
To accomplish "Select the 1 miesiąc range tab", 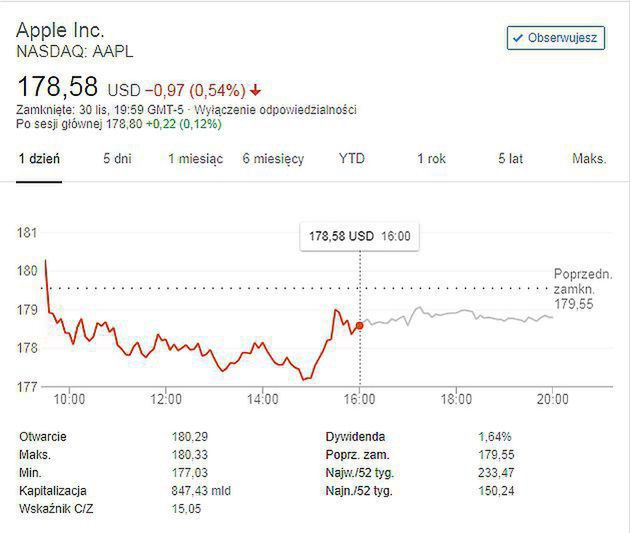I will pyautogui.click(x=195, y=159).
